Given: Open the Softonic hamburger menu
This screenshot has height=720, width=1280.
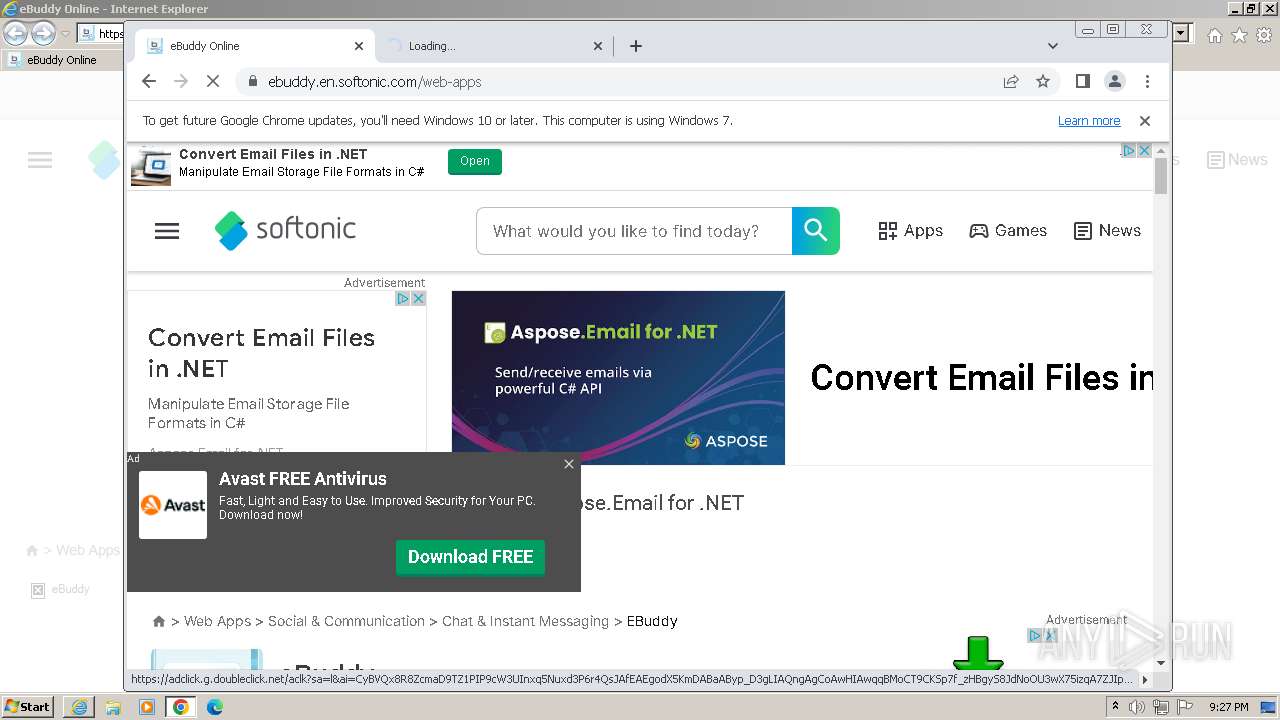Looking at the screenshot, I should [x=167, y=231].
